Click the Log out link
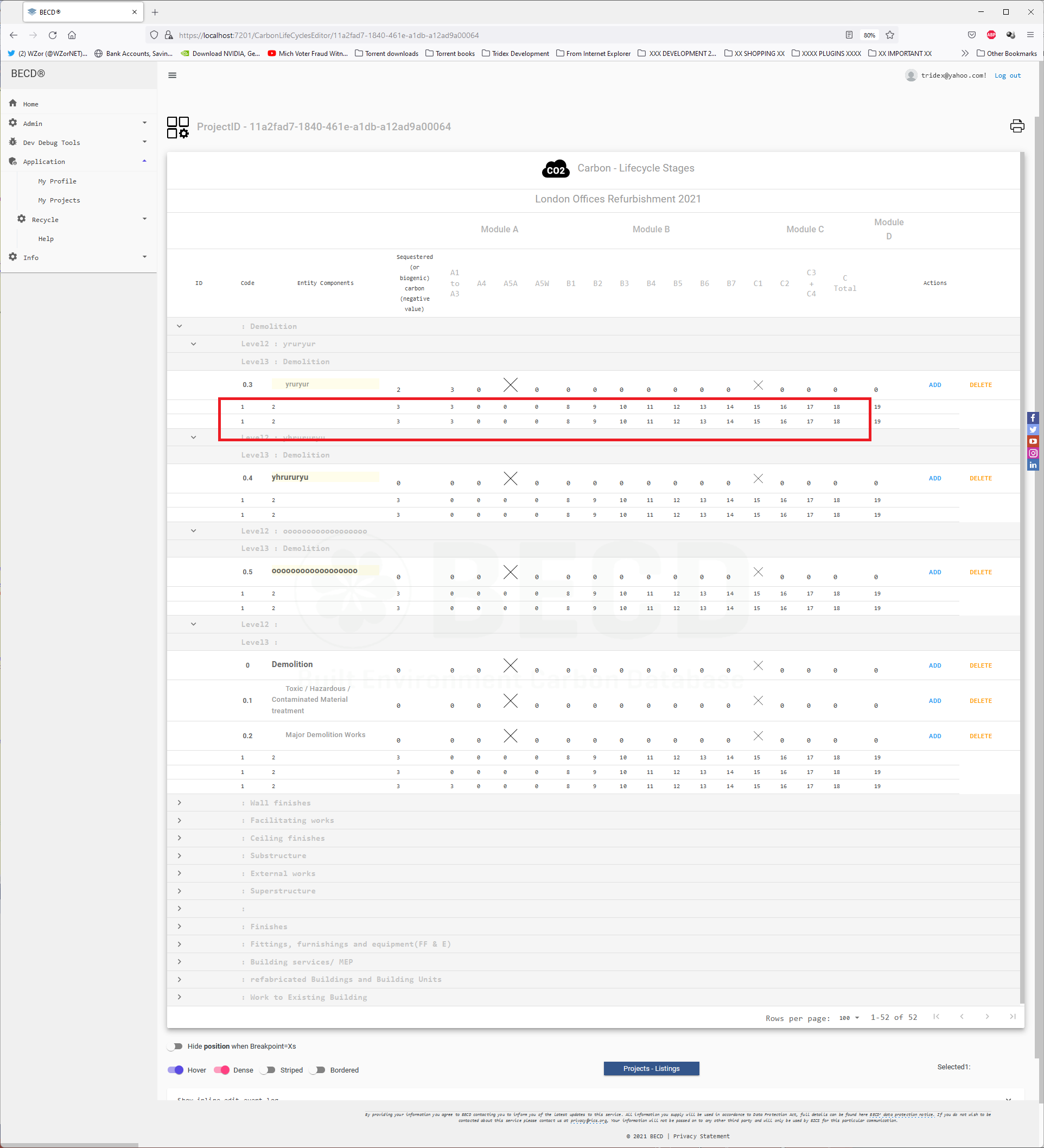 1007,75
